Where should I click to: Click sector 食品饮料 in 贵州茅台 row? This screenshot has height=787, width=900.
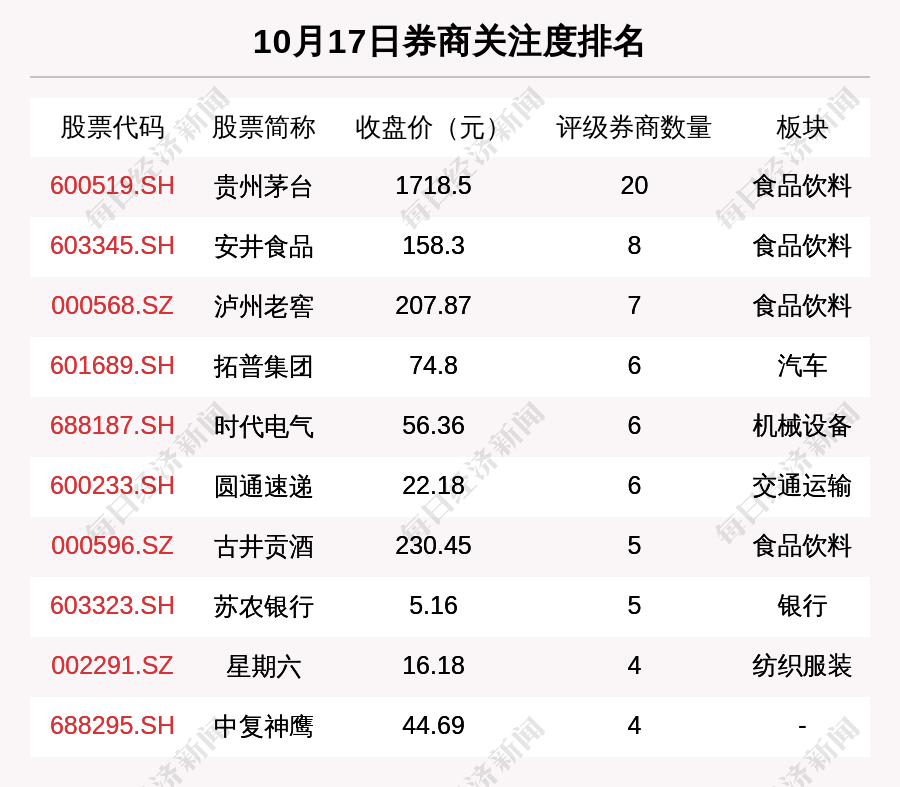tap(802, 187)
